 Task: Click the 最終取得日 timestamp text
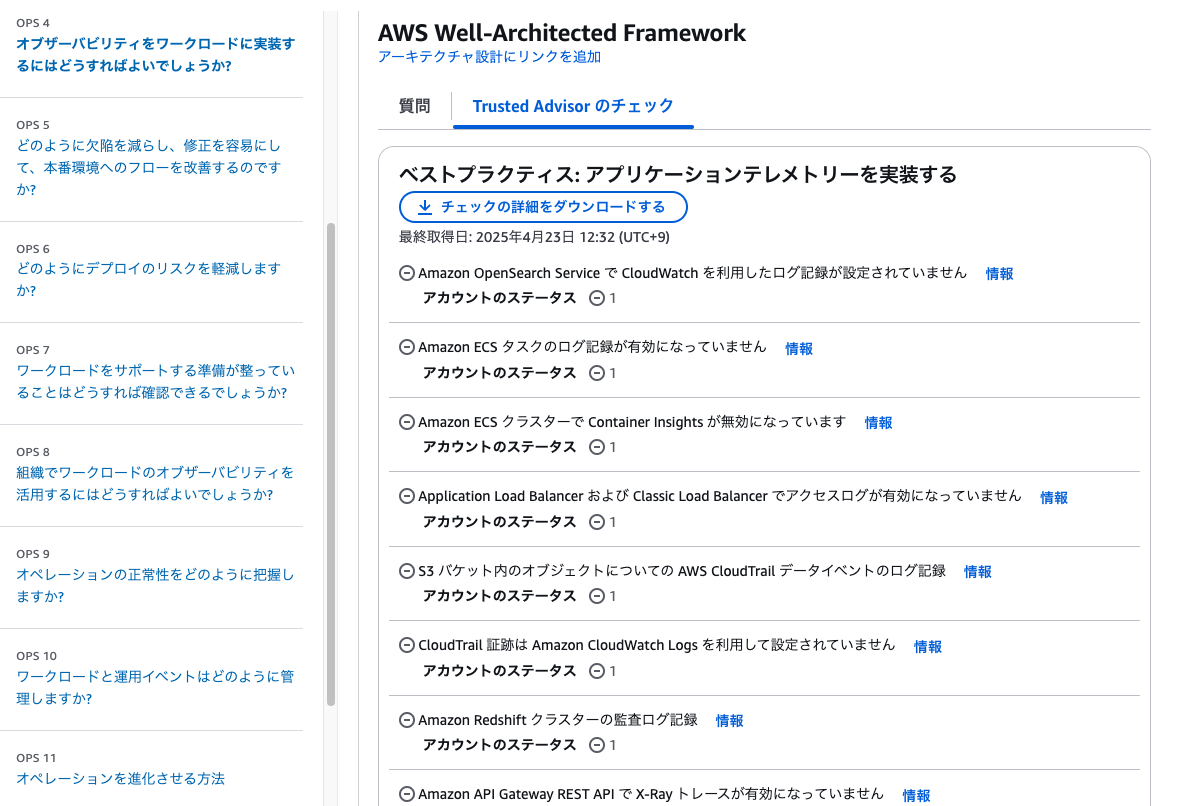pos(534,237)
